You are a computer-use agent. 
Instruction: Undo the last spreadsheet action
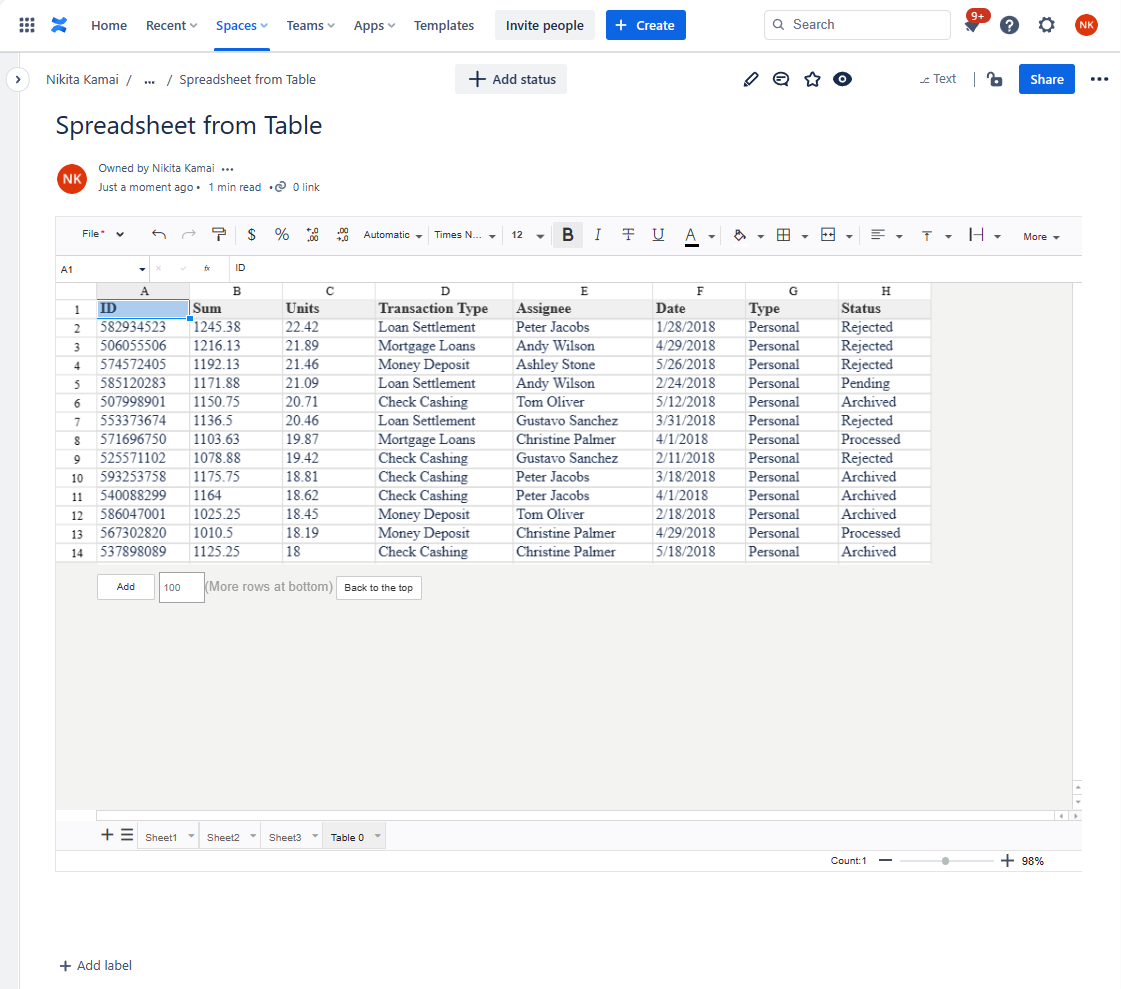tap(158, 234)
